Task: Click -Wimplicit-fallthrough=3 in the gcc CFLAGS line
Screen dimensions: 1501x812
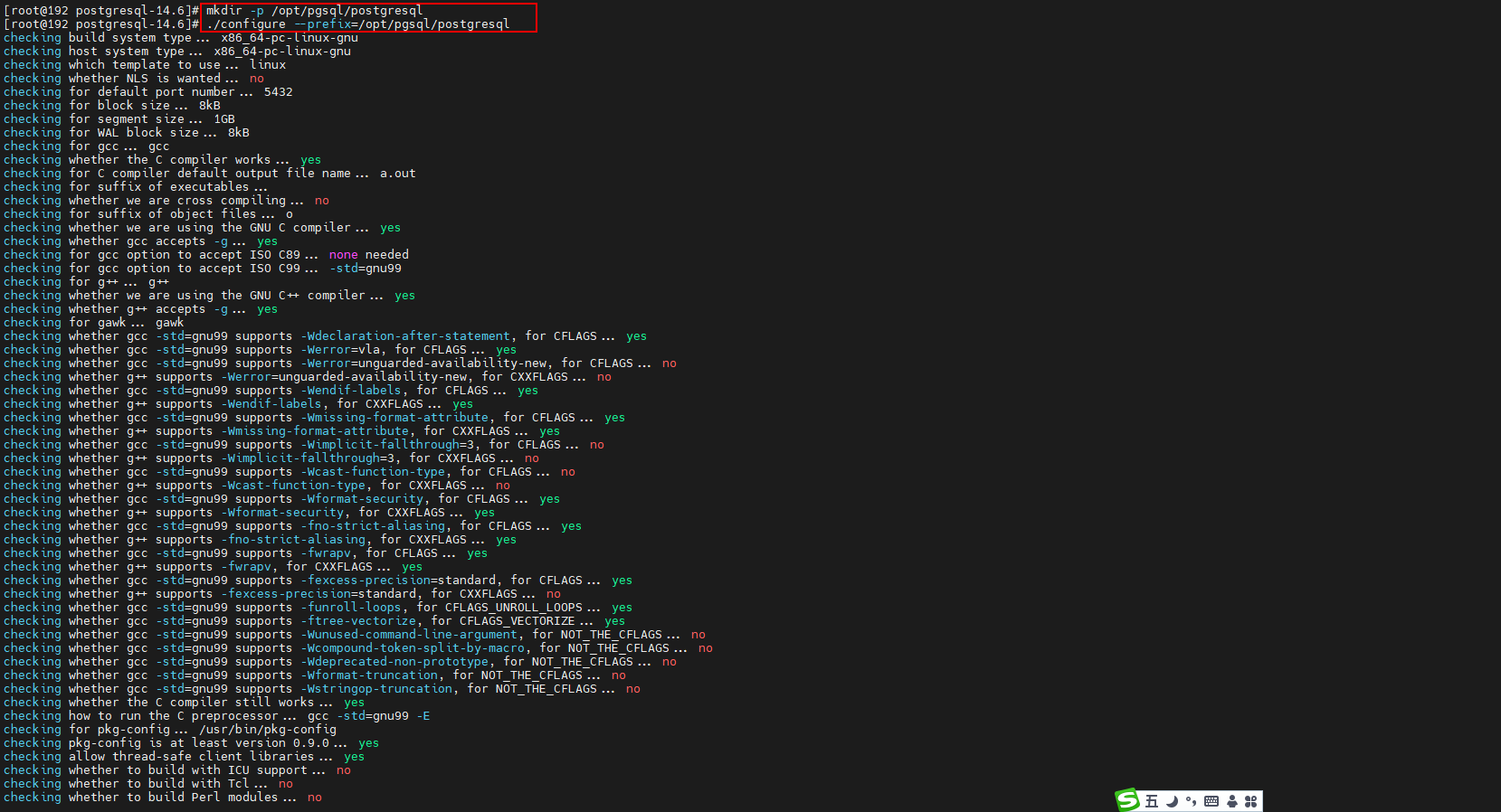Action: click(387, 445)
